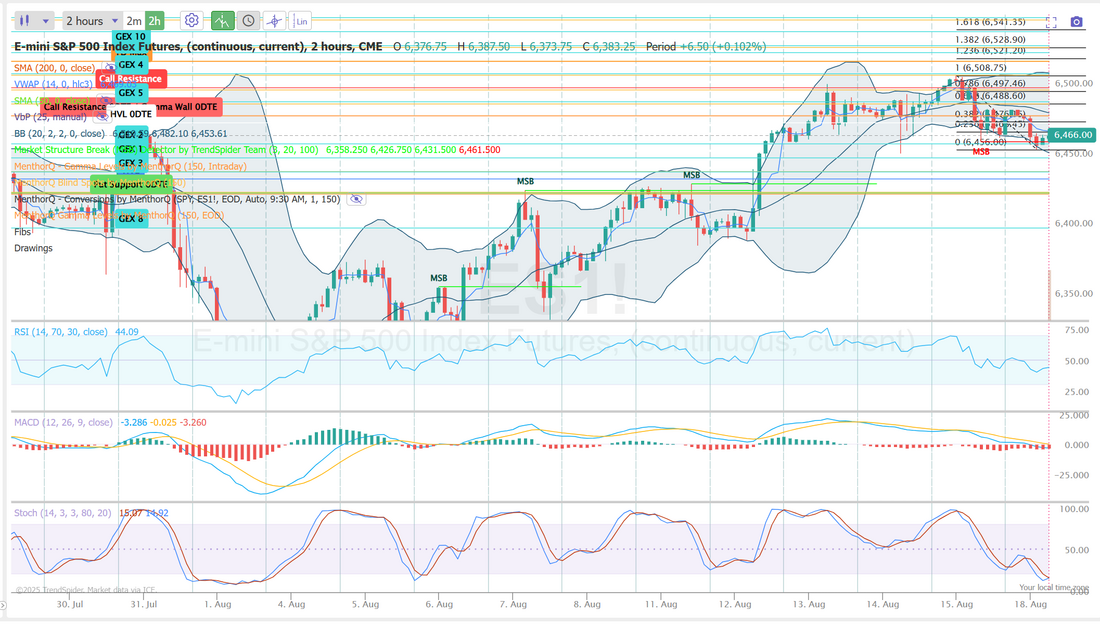Open the 2 hours timeframe dropdown
This screenshot has width=1100, height=625.
[x=92, y=21]
